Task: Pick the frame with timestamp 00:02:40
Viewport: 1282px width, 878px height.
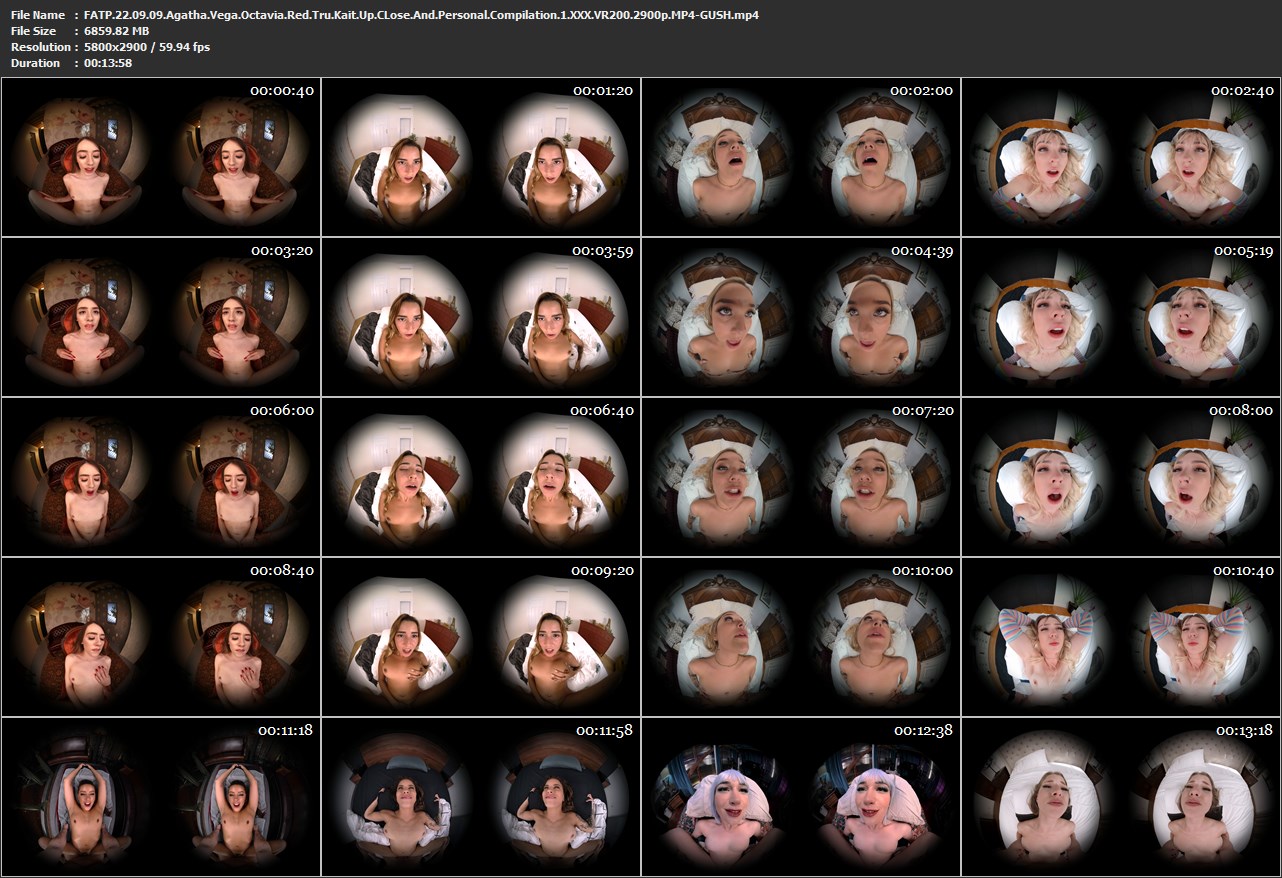Action: click(x=1120, y=157)
